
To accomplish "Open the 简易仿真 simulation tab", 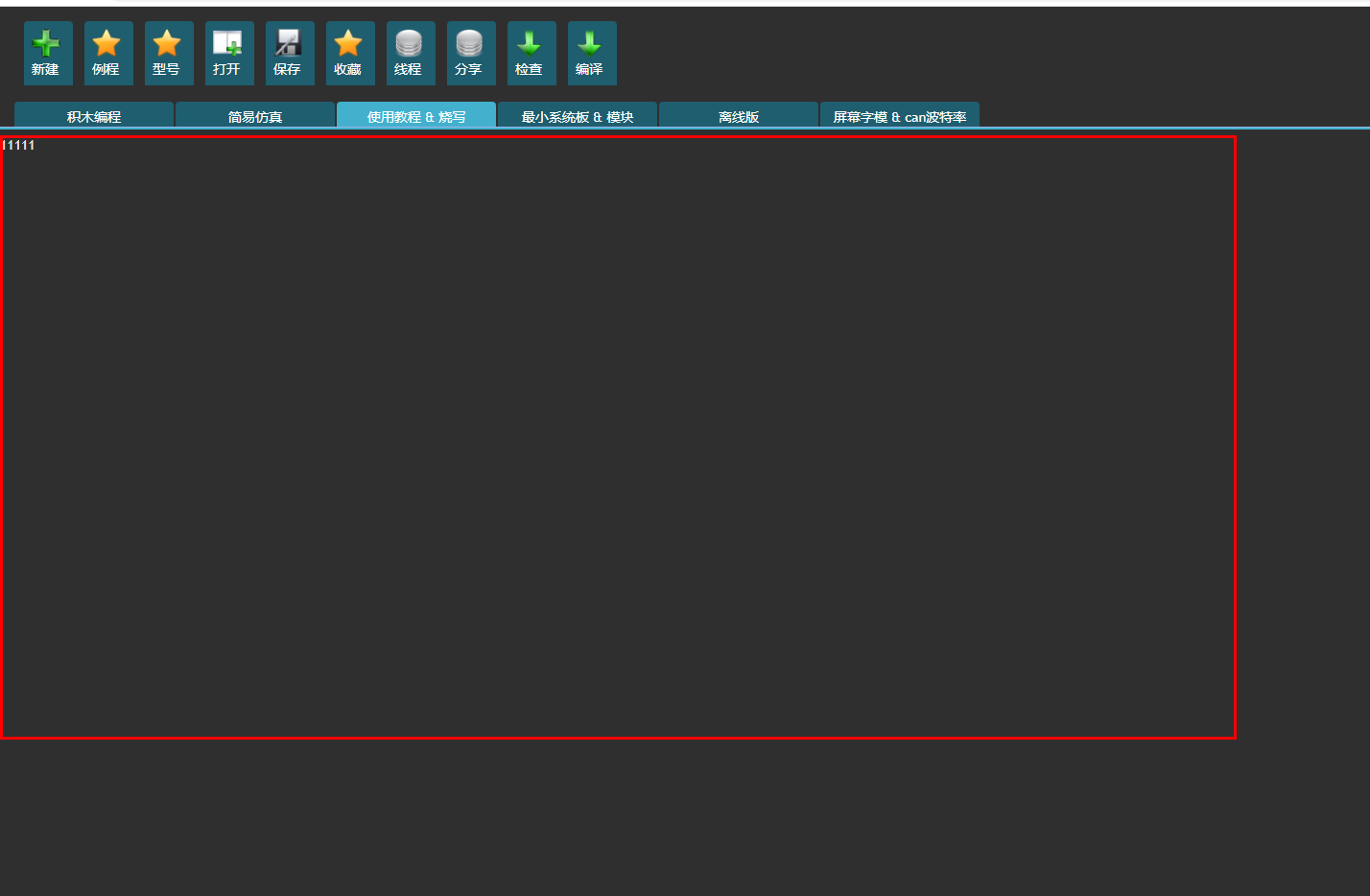I will 255,116.
